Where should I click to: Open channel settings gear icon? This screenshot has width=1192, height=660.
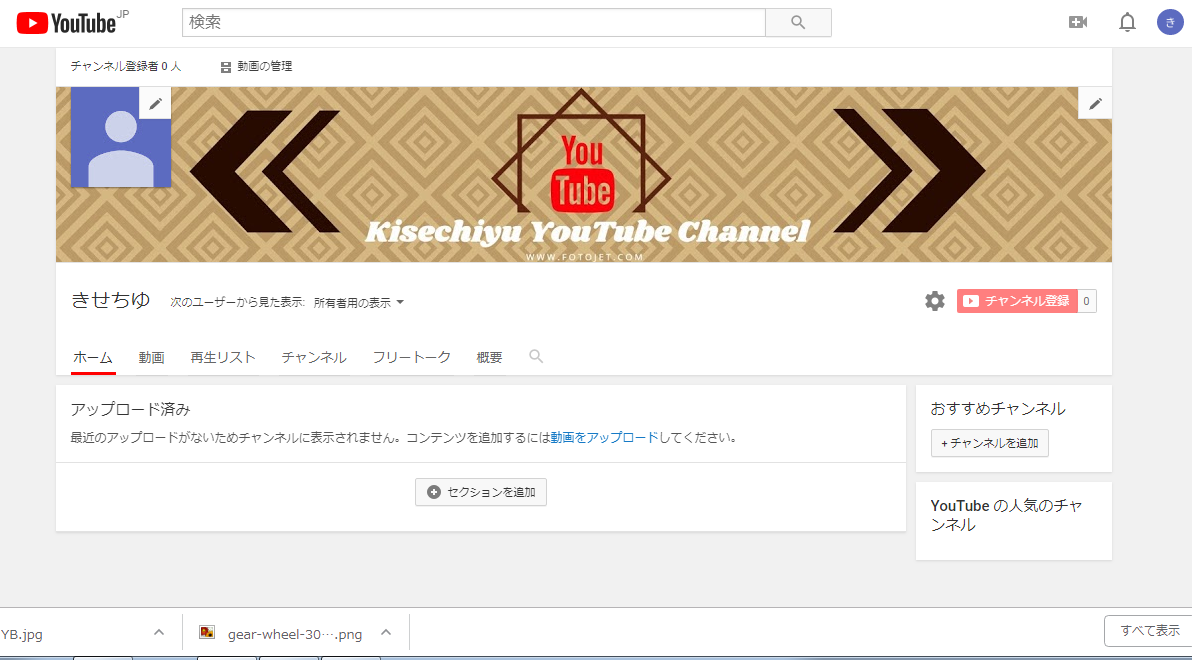click(934, 301)
